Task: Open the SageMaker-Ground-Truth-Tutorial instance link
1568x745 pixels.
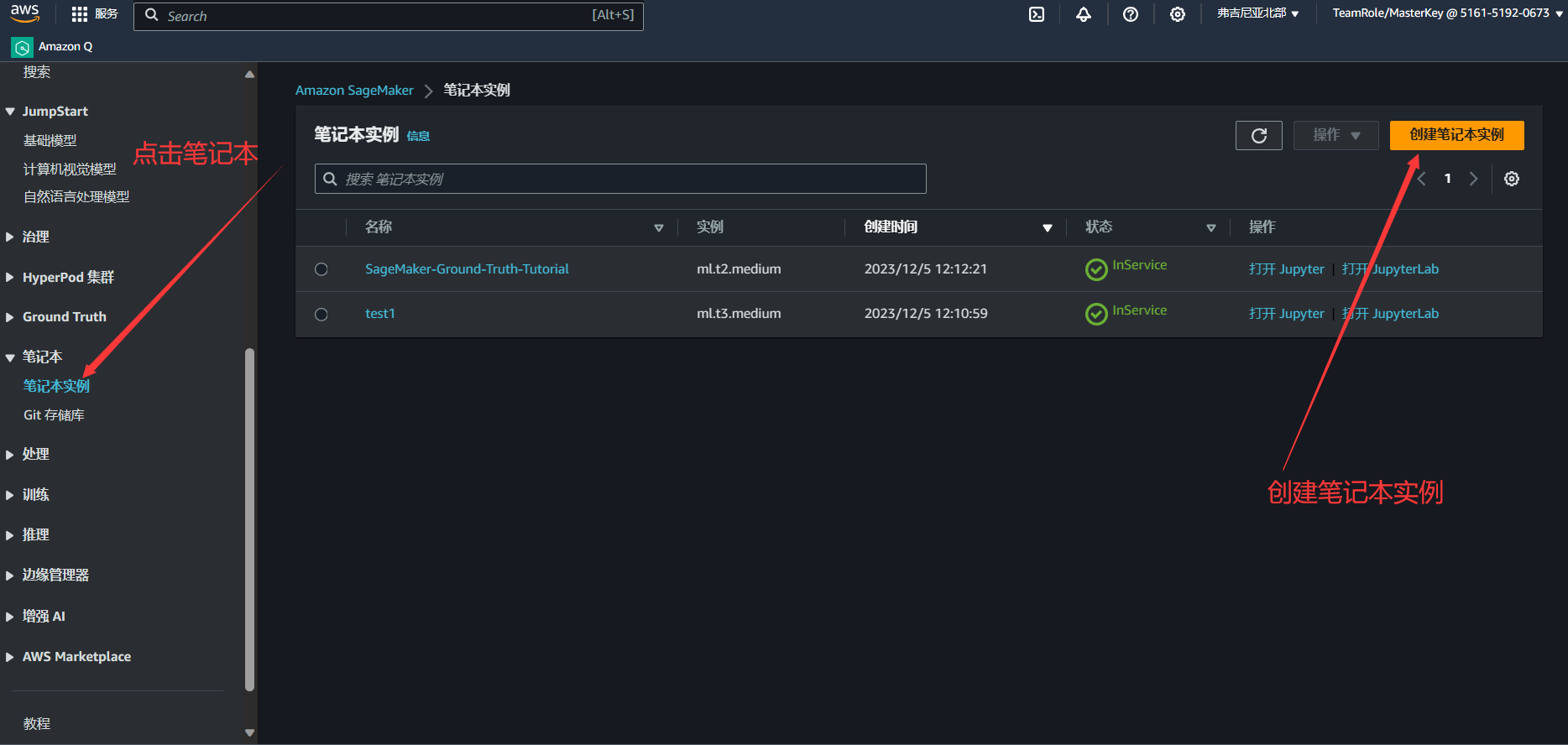Action: (x=467, y=269)
